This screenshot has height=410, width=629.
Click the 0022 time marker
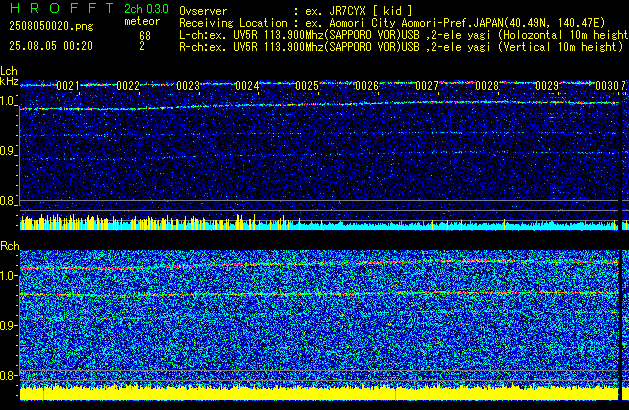click(x=128, y=86)
